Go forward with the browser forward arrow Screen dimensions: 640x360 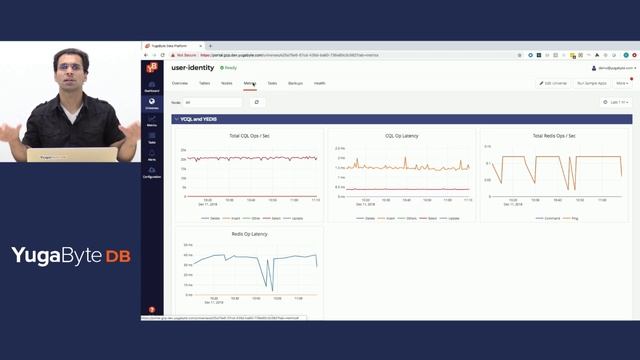[154, 55]
